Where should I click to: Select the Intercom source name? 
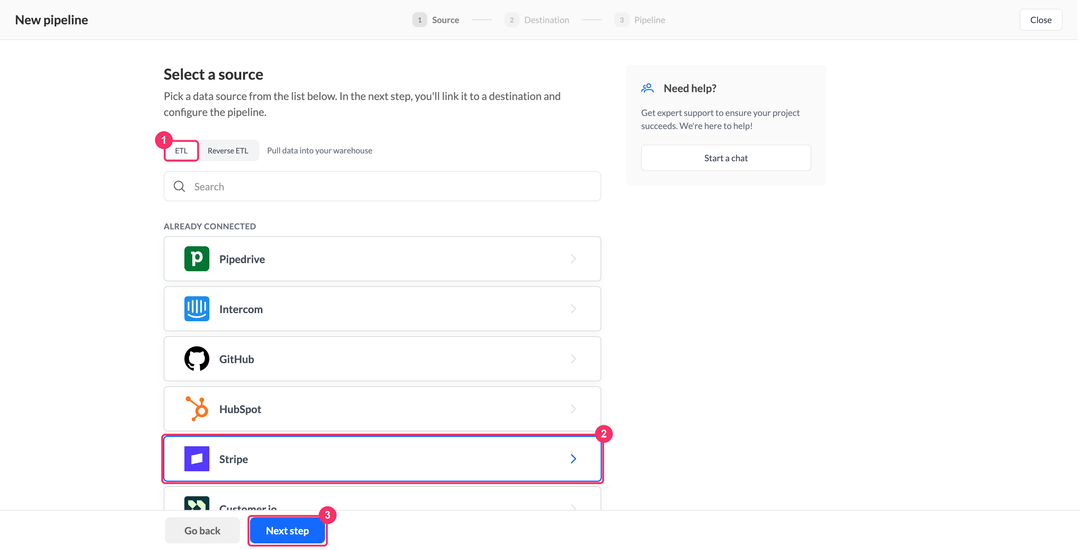click(241, 309)
